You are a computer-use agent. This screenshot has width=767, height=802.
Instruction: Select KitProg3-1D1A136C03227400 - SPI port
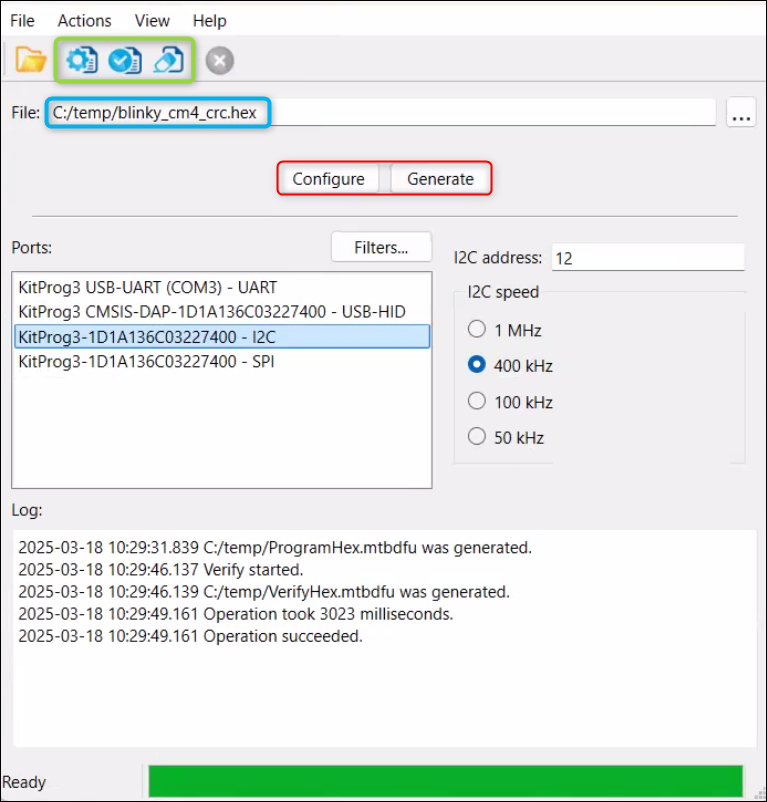click(222, 362)
